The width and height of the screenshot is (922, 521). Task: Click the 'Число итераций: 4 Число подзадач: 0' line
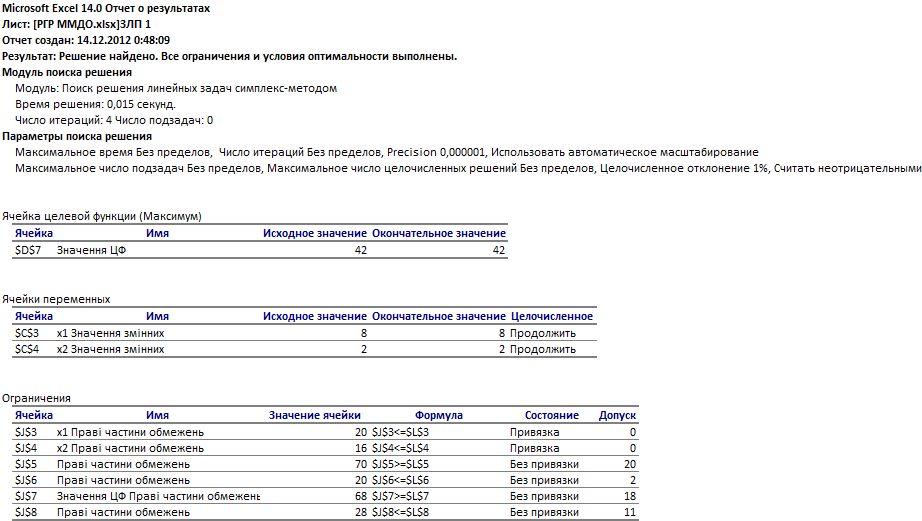pyautogui.click(x=114, y=120)
